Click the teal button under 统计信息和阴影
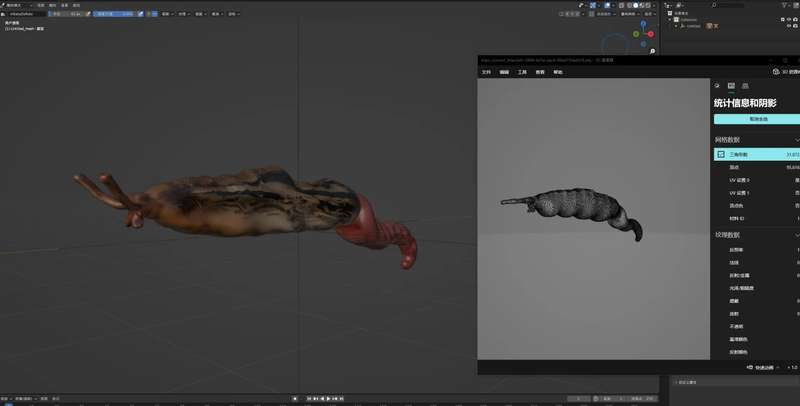Screen dimensions: 800x406 (x=756, y=119)
